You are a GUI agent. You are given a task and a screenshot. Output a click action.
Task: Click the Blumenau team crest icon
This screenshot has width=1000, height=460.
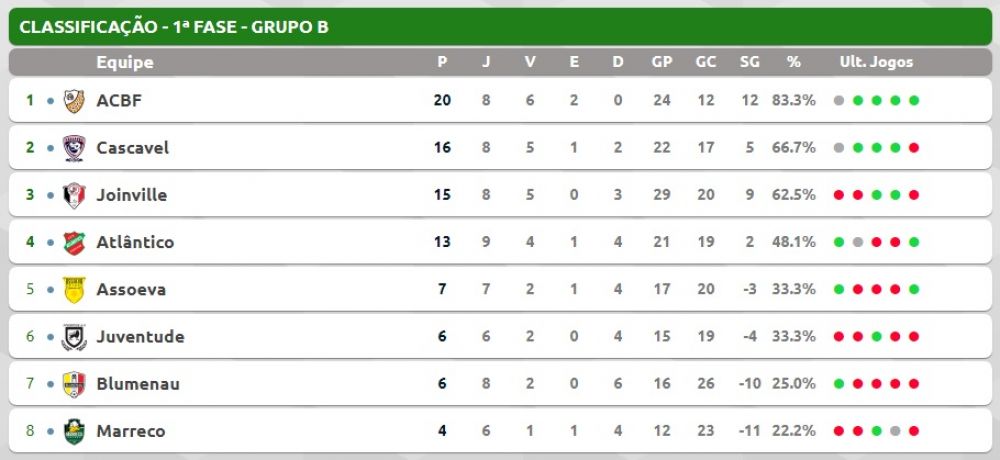(x=74, y=384)
